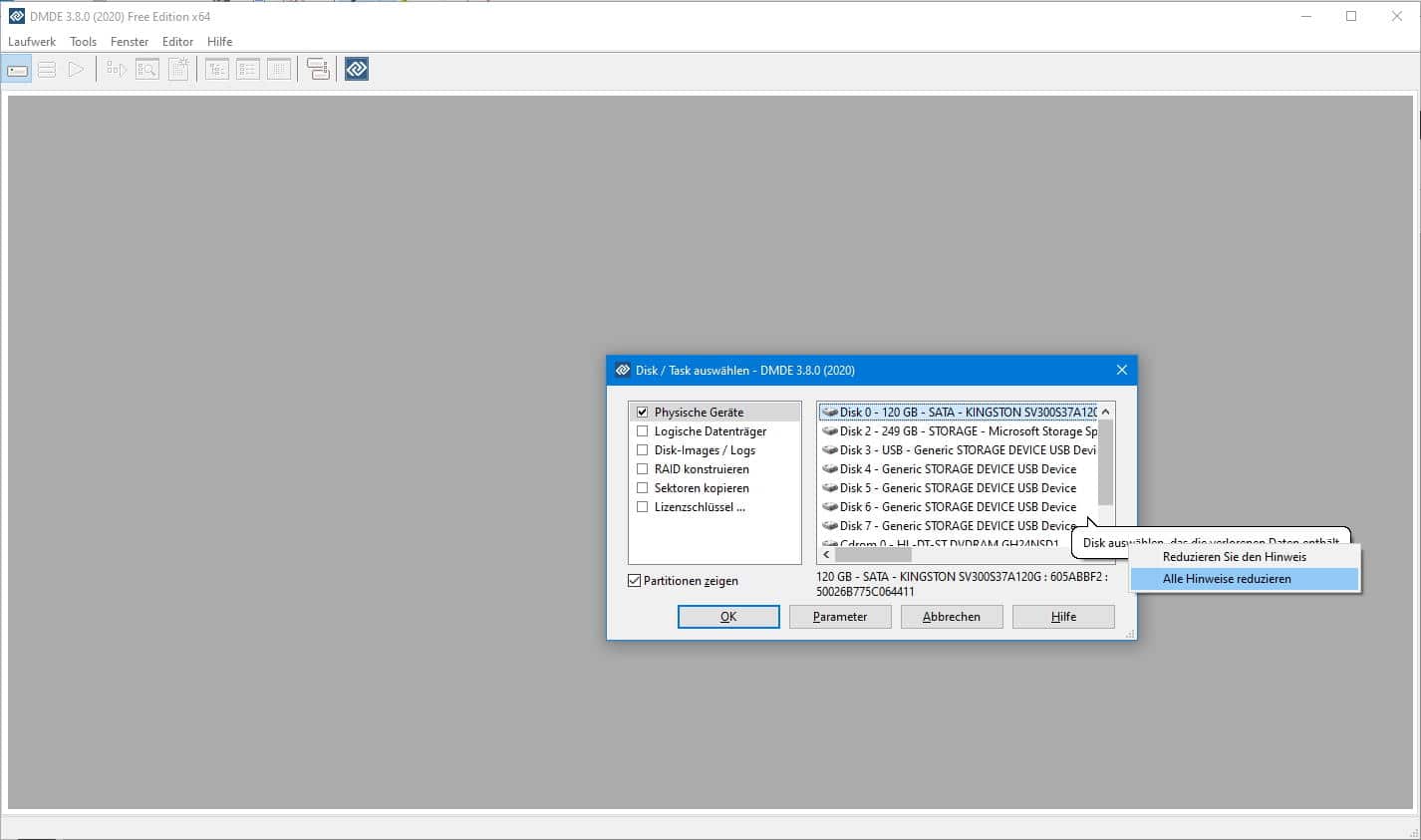This screenshot has width=1421, height=840.
Task: Click the list view panel toolbar icon
Action: click(x=248, y=69)
